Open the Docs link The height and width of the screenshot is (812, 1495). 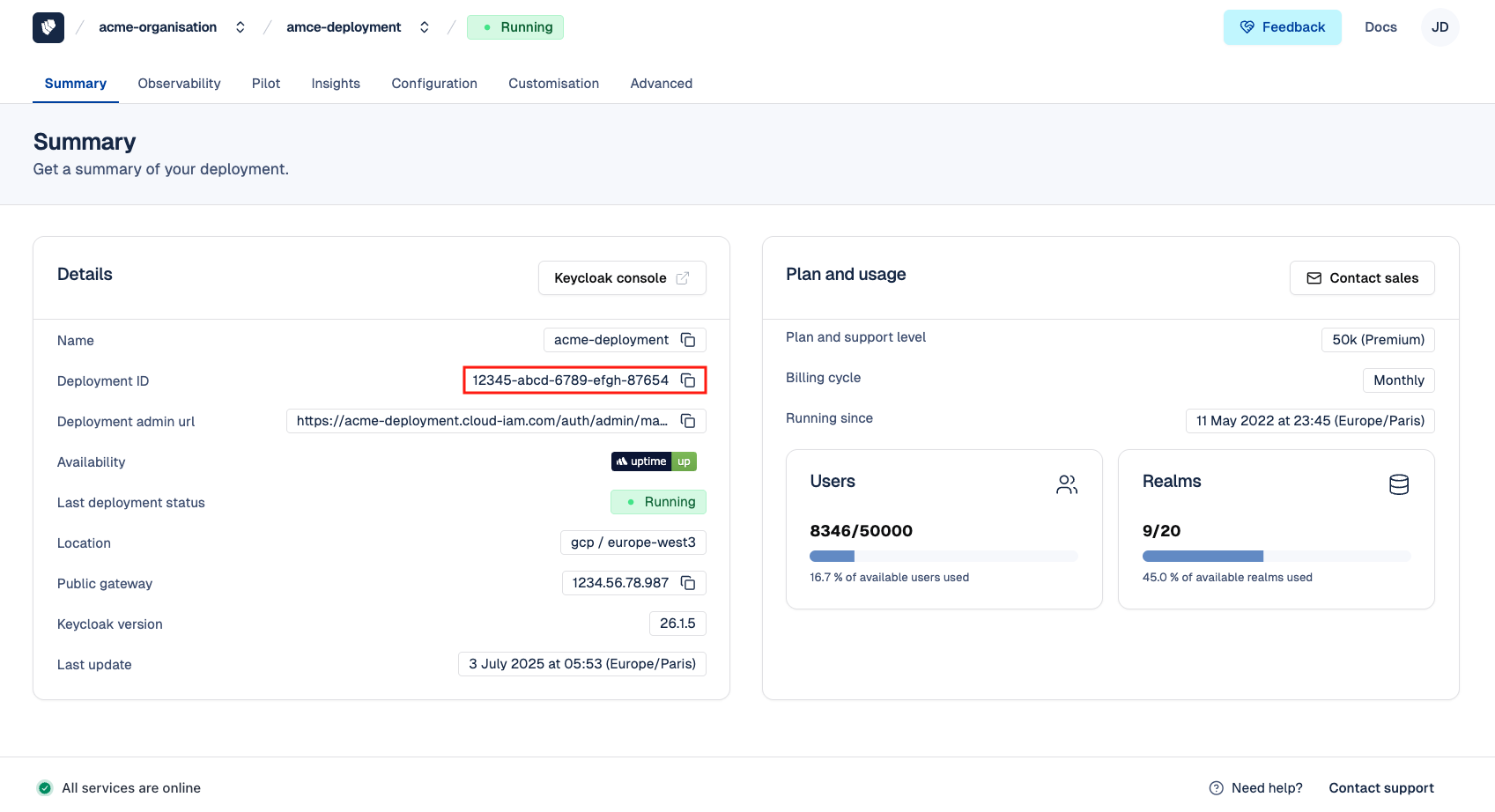point(1380,27)
